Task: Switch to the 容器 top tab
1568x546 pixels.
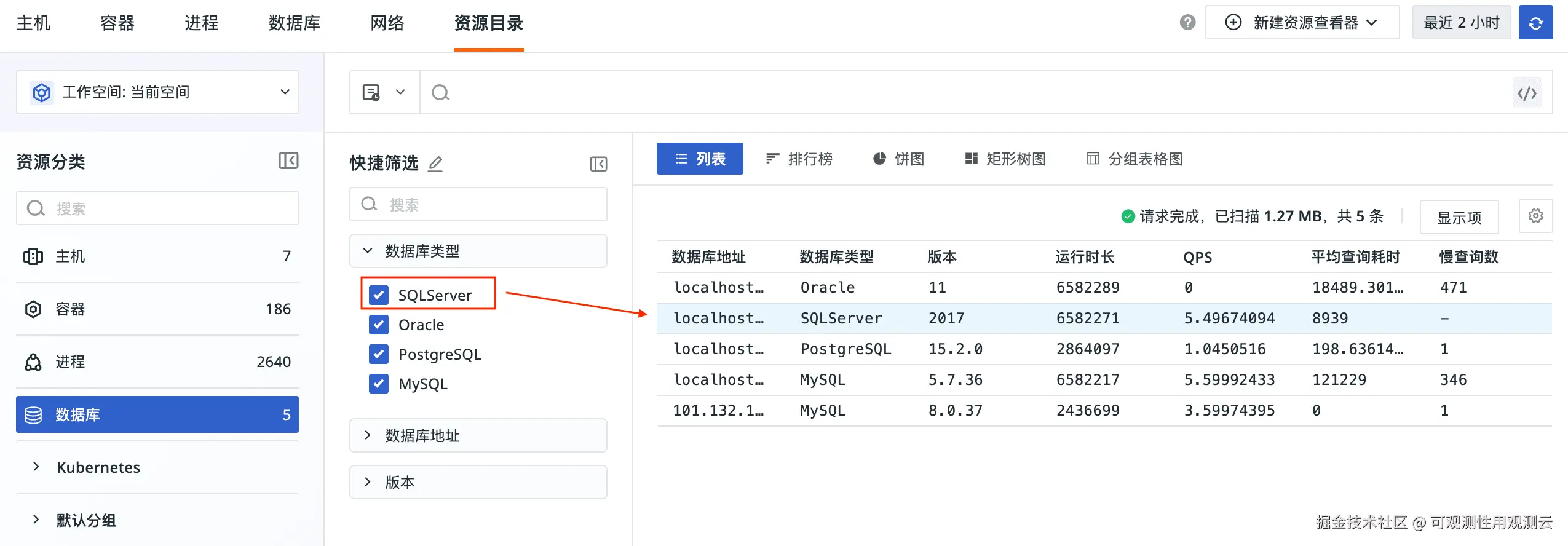Action: pos(117,23)
